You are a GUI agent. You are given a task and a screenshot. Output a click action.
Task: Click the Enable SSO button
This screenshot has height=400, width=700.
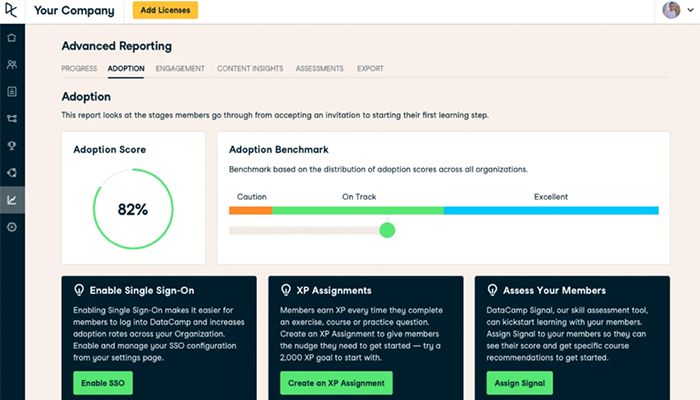[103, 383]
